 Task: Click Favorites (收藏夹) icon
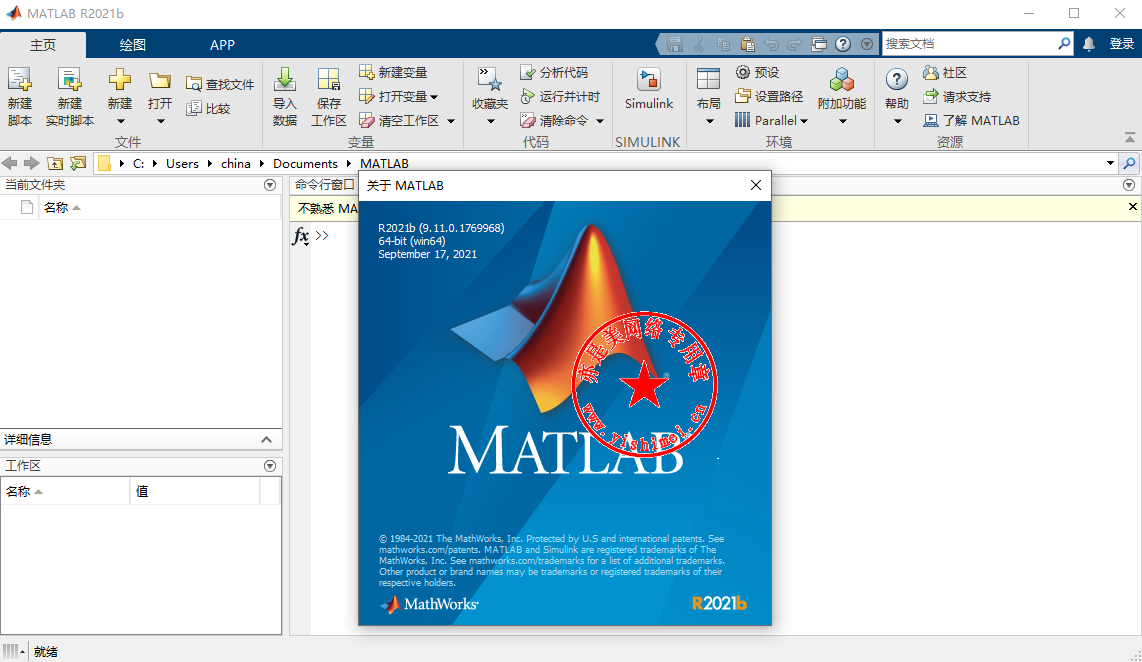489,80
